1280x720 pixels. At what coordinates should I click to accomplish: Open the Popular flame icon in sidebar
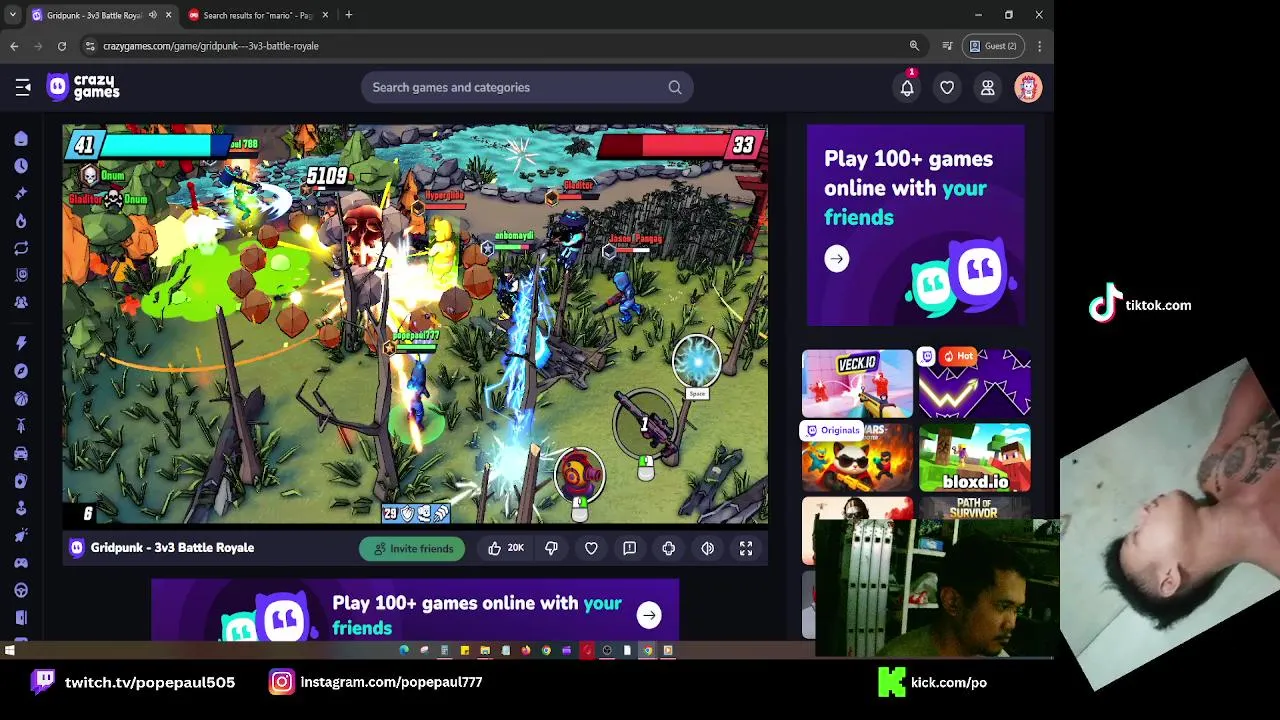[21, 221]
